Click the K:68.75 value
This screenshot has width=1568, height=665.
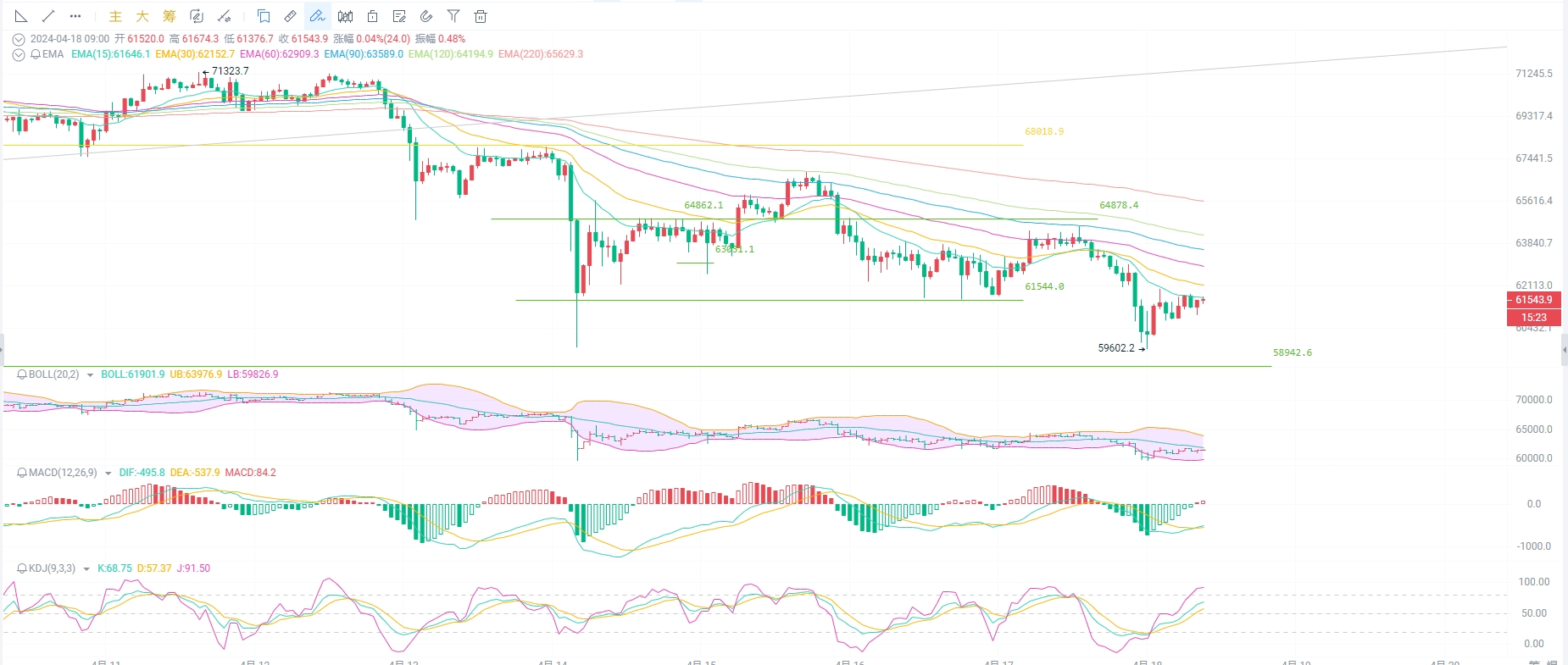(114, 568)
